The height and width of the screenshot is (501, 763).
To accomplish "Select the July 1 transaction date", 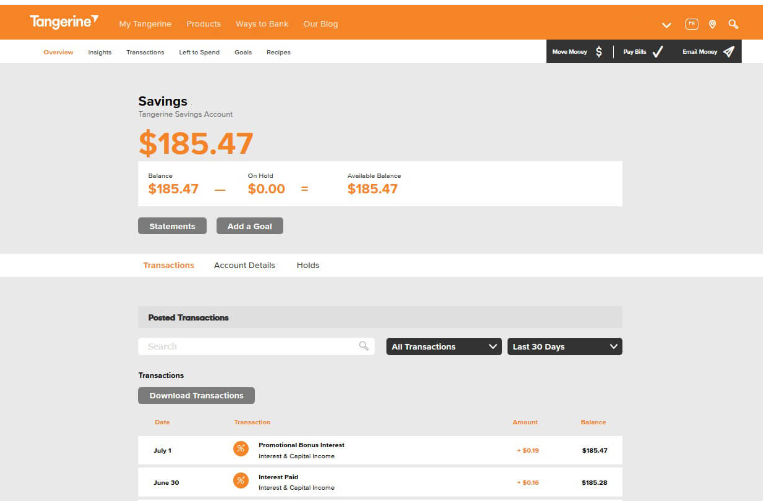I will click(163, 450).
